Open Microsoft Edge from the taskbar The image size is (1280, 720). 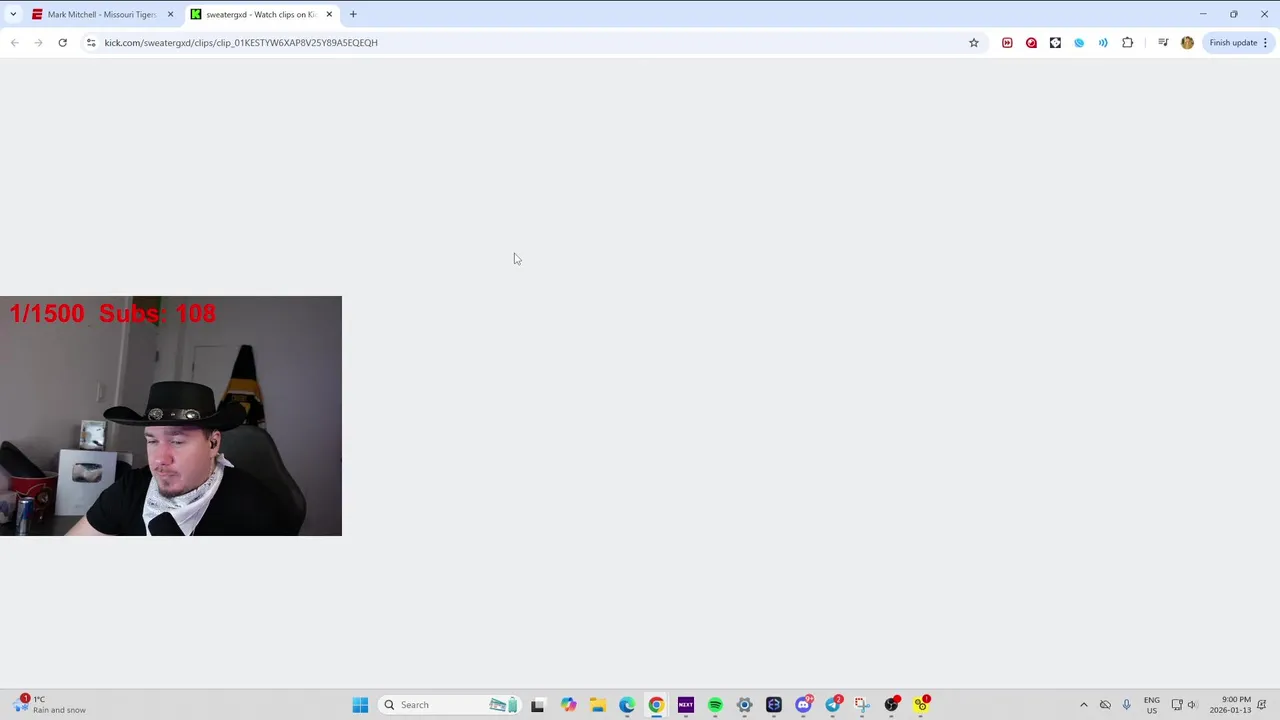coord(627,705)
